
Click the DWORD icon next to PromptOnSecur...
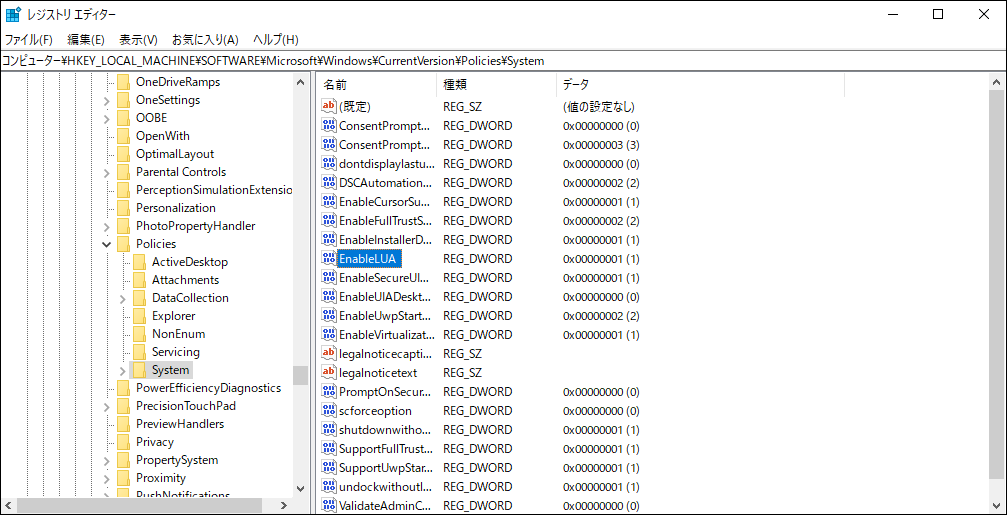pos(329,392)
